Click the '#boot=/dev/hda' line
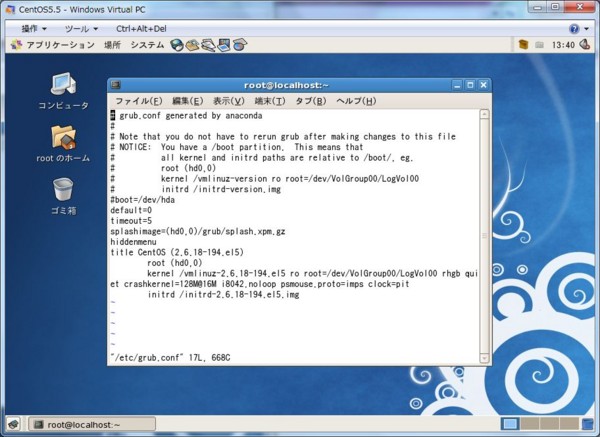 (x=142, y=200)
